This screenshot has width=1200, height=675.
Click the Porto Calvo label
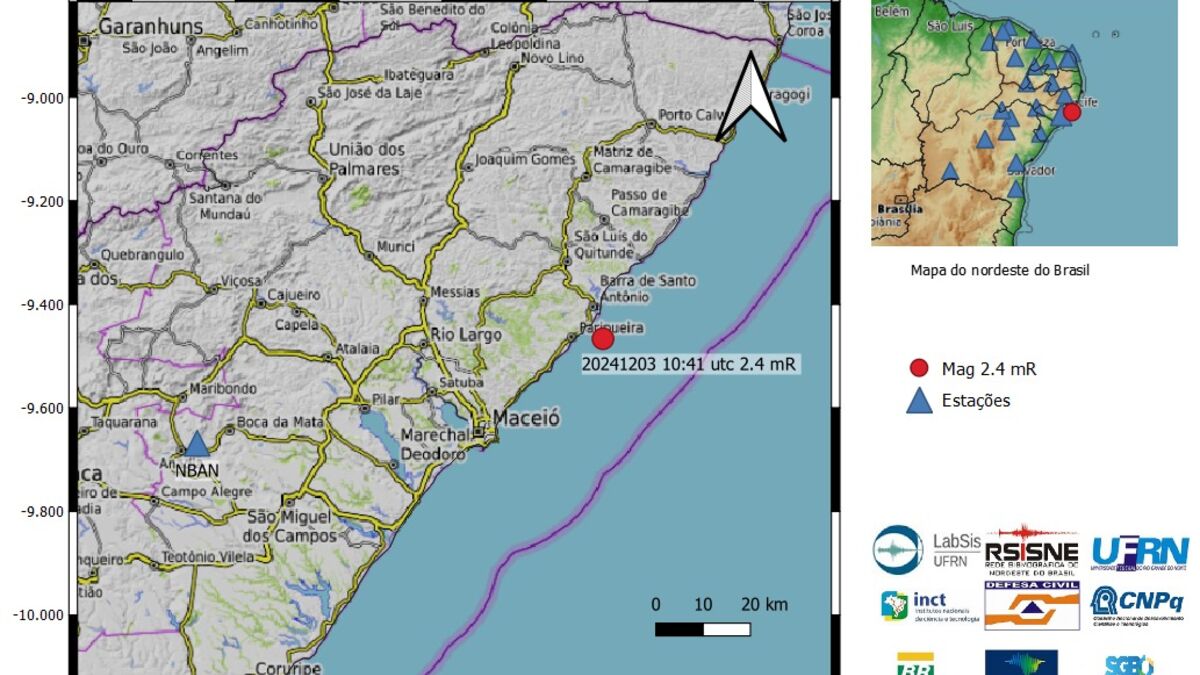coord(690,113)
